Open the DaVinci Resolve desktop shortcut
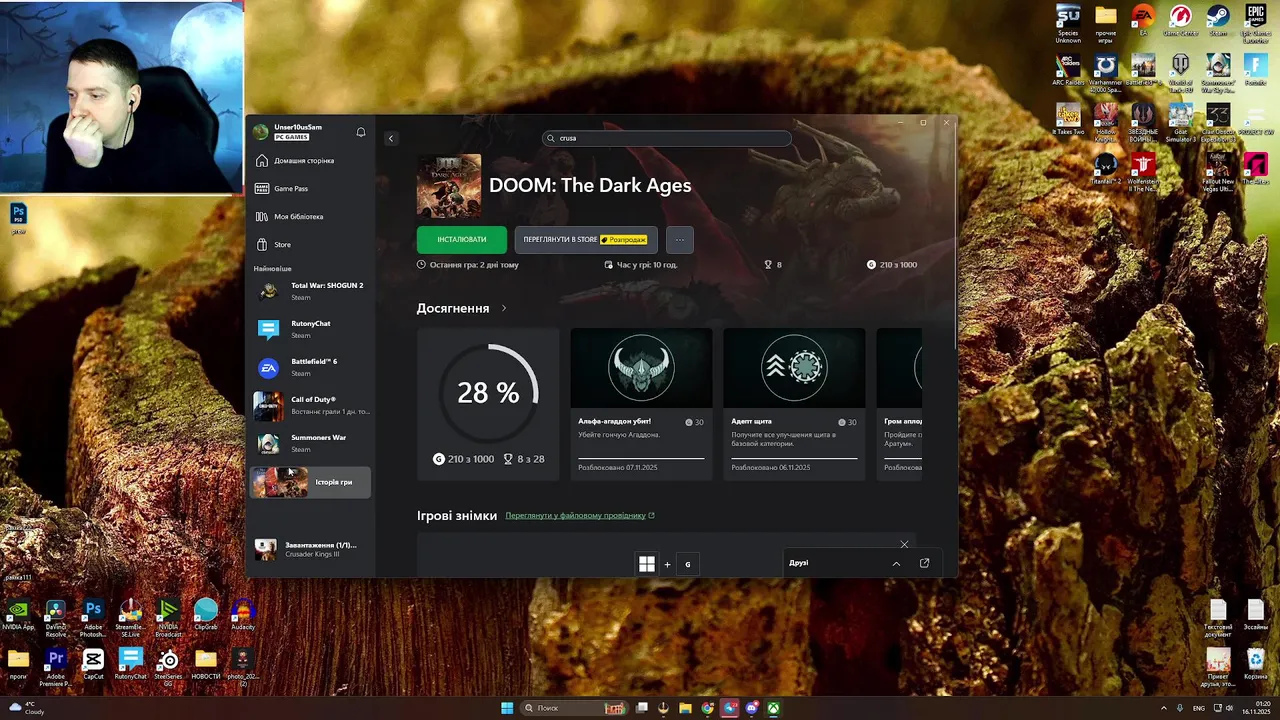The image size is (1280, 720). pyautogui.click(x=56, y=618)
